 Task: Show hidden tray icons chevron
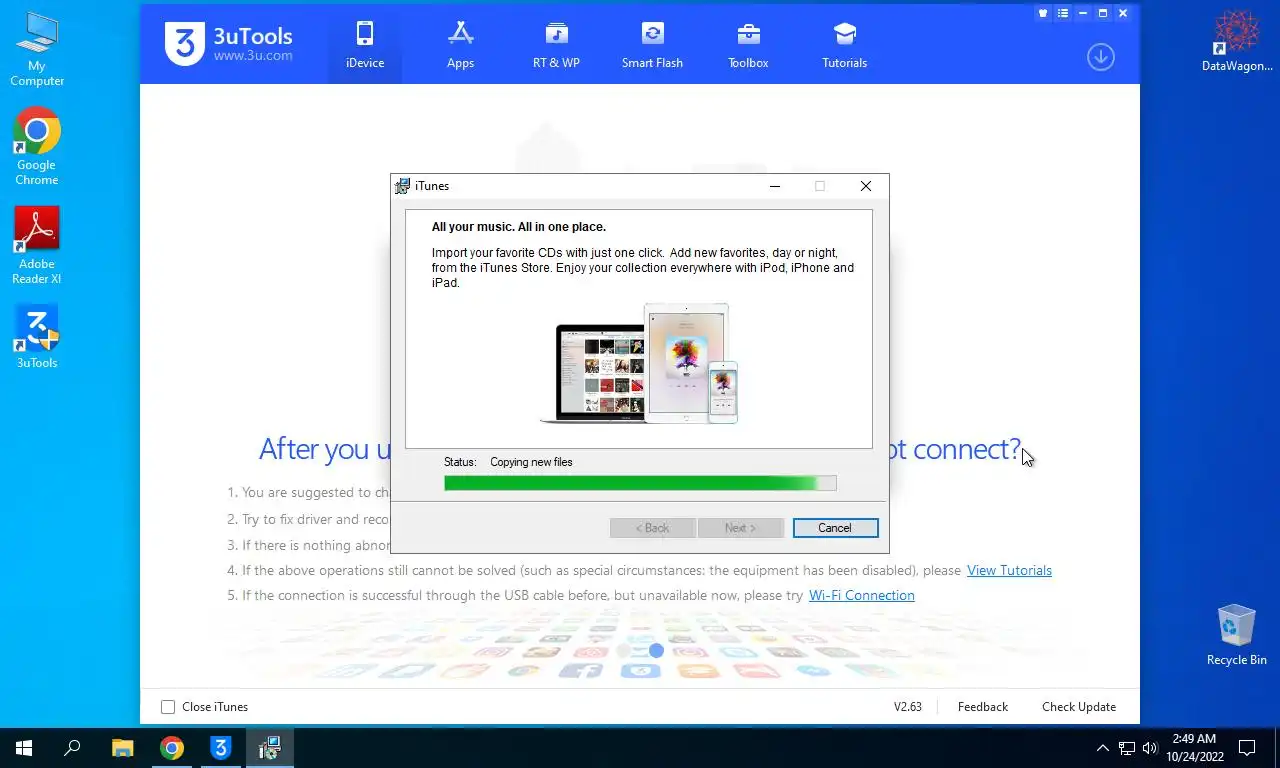coord(1103,748)
